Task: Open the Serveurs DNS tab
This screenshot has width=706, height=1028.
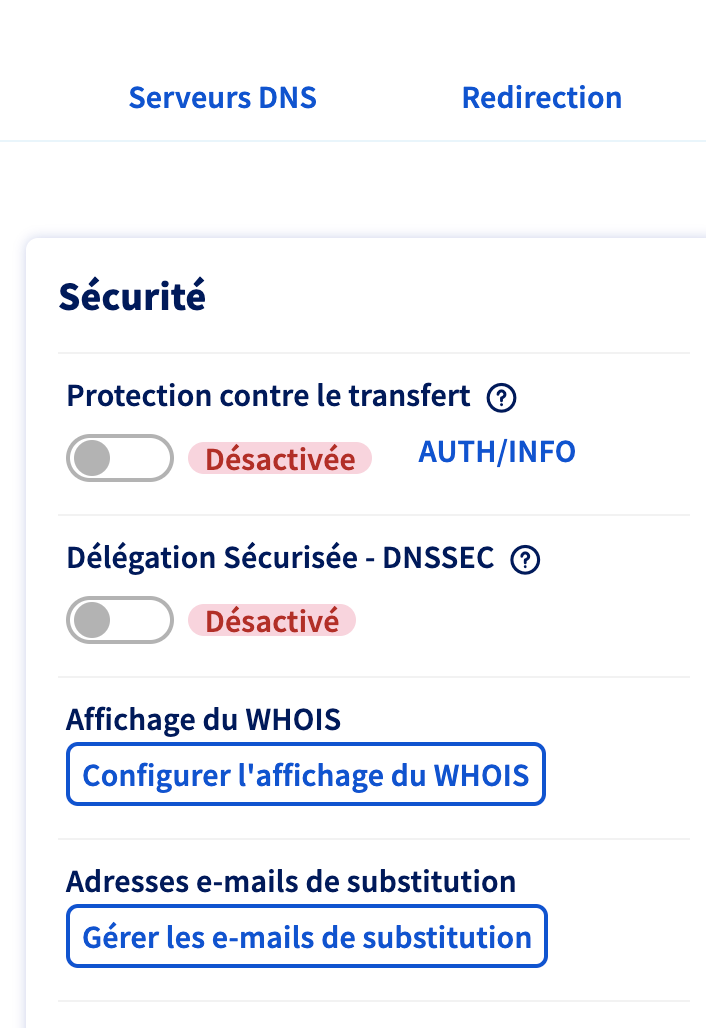Action: point(222,98)
